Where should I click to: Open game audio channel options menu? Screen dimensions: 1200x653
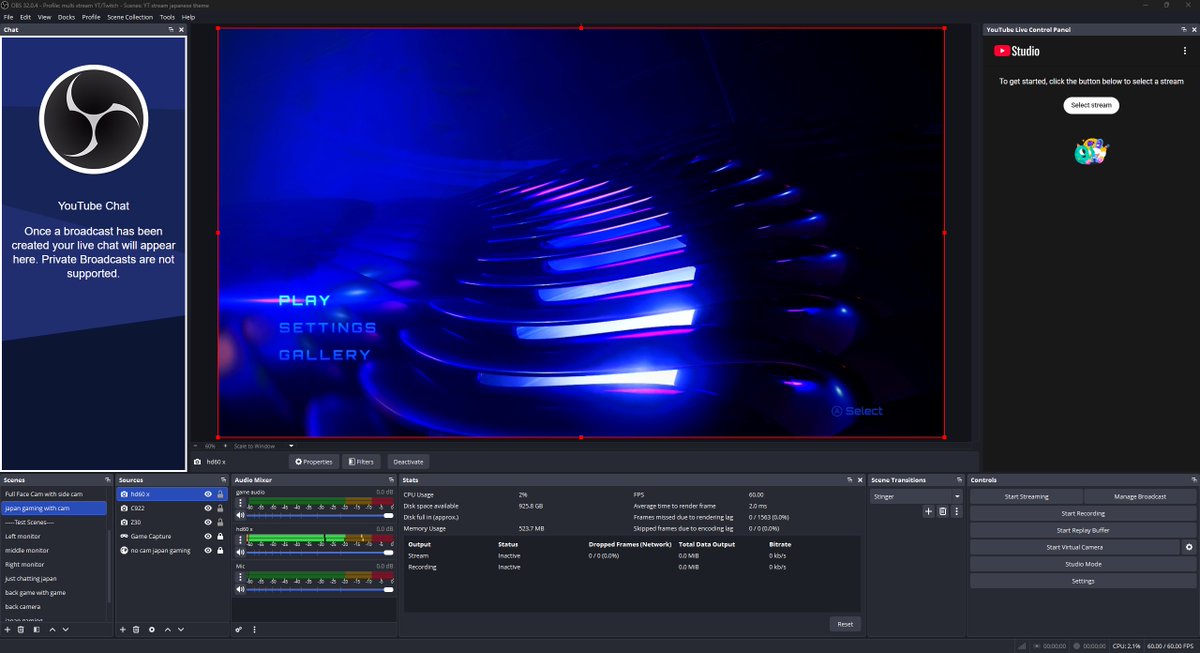(x=240, y=503)
